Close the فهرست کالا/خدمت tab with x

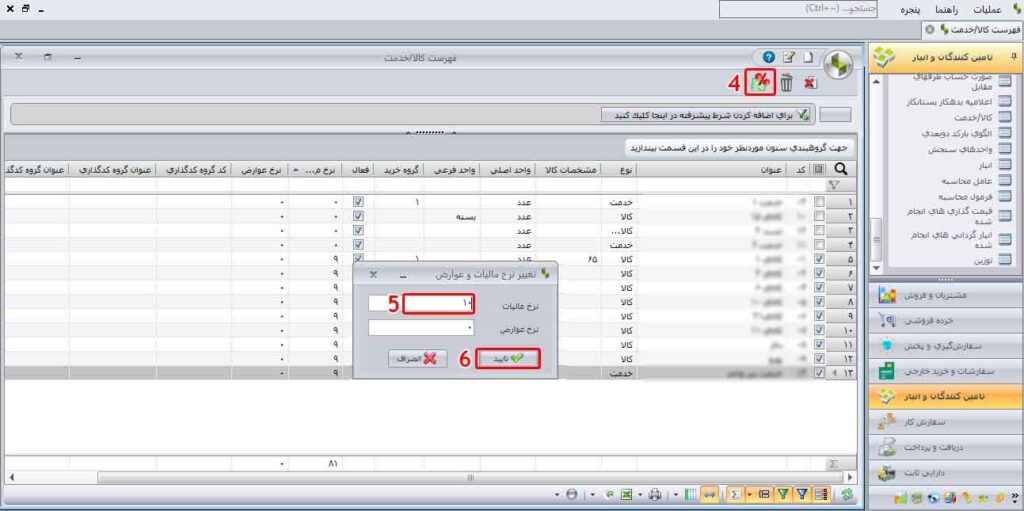(x=929, y=30)
